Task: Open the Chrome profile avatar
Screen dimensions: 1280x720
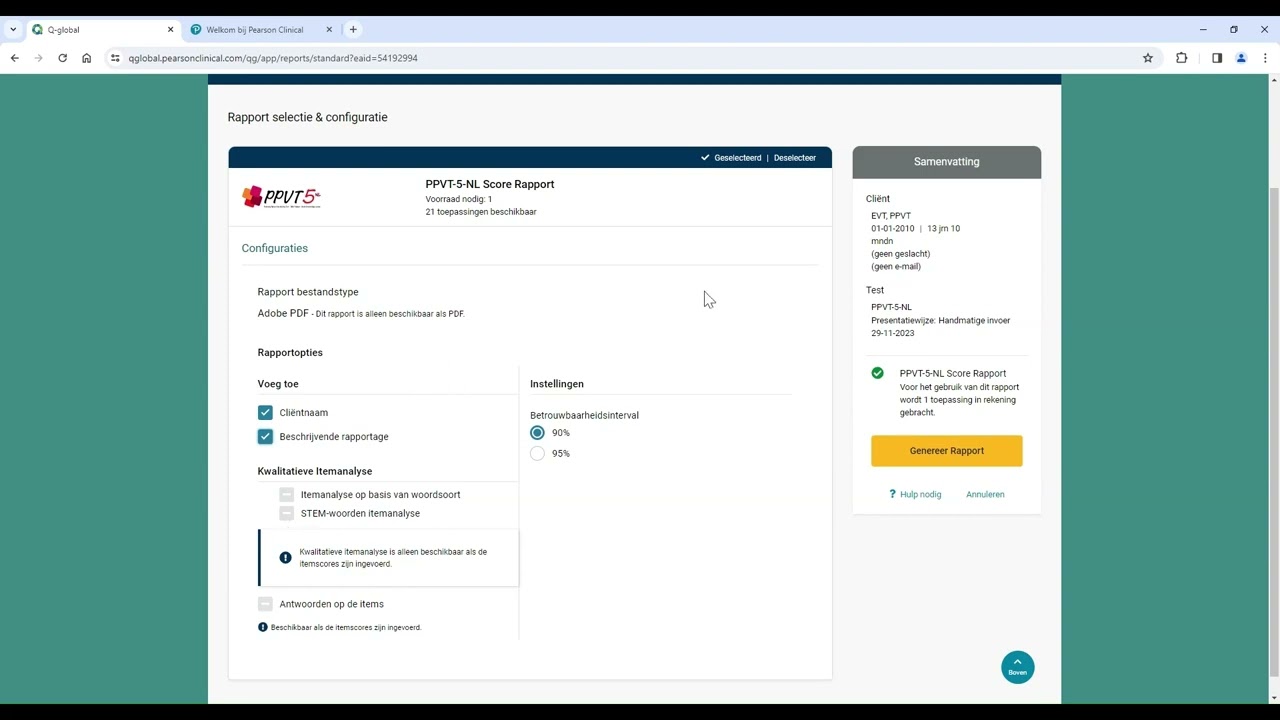Action: (1241, 58)
